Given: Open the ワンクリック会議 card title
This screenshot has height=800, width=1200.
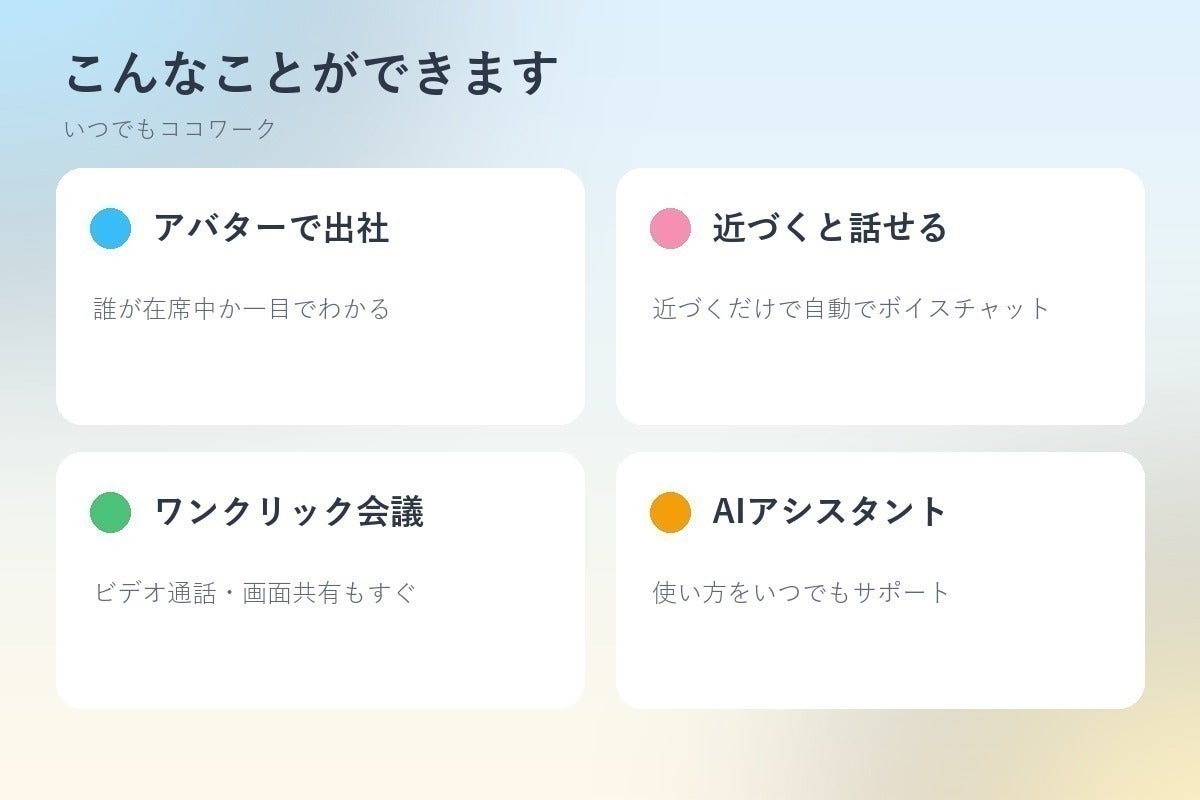Looking at the screenshot, I should [x=289, y=512].
